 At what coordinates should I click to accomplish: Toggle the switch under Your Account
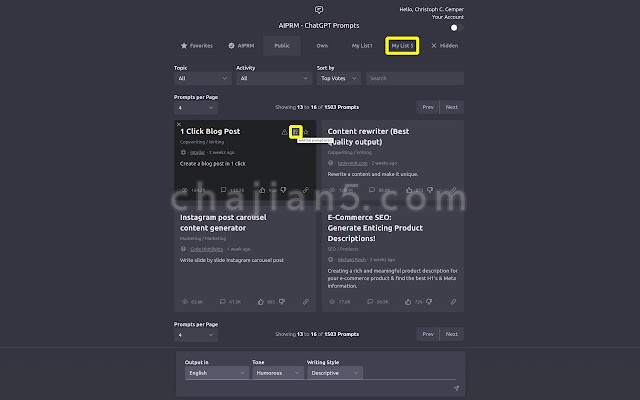tap(456, 27)
